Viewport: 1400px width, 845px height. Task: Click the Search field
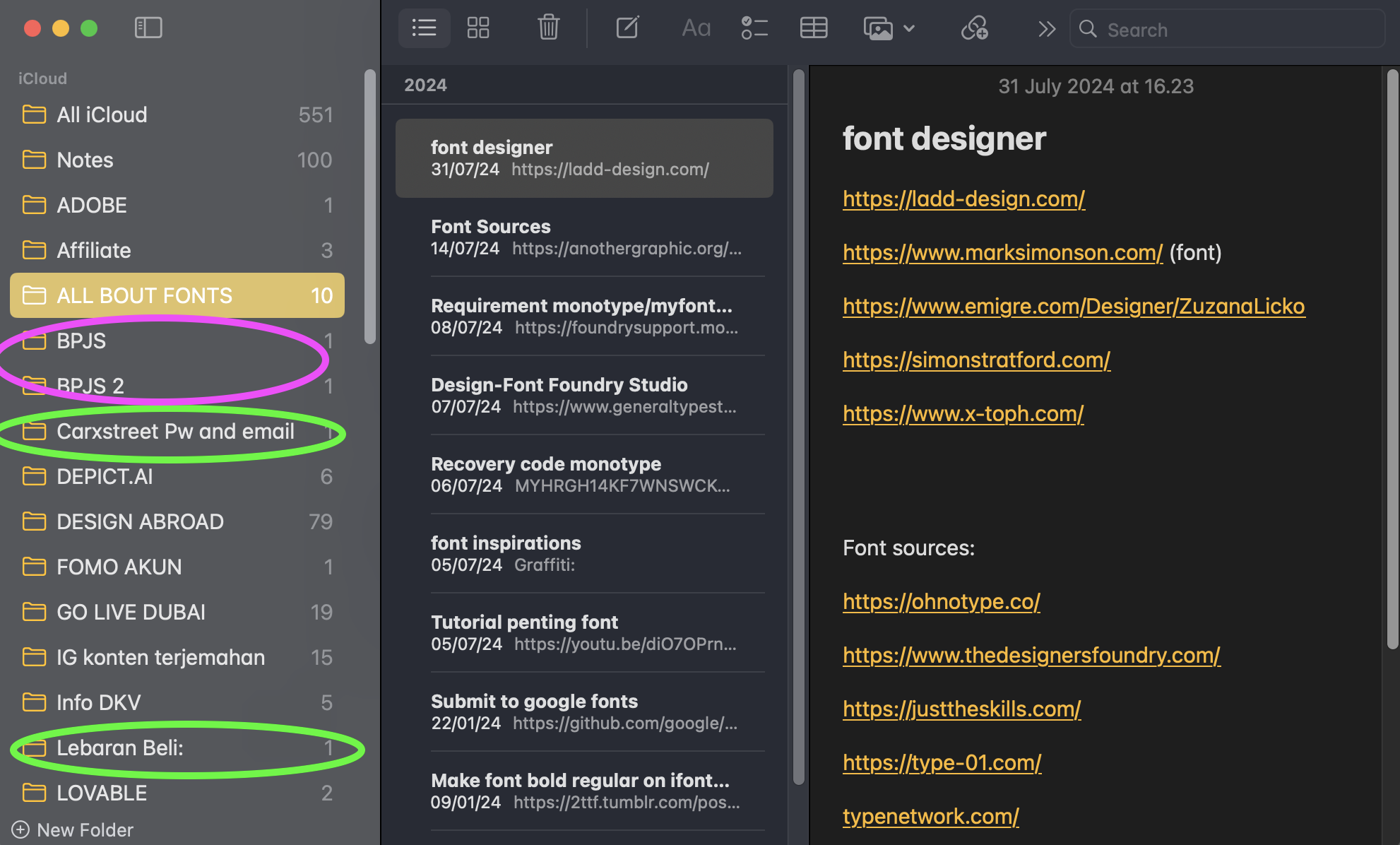(1229, 30)
